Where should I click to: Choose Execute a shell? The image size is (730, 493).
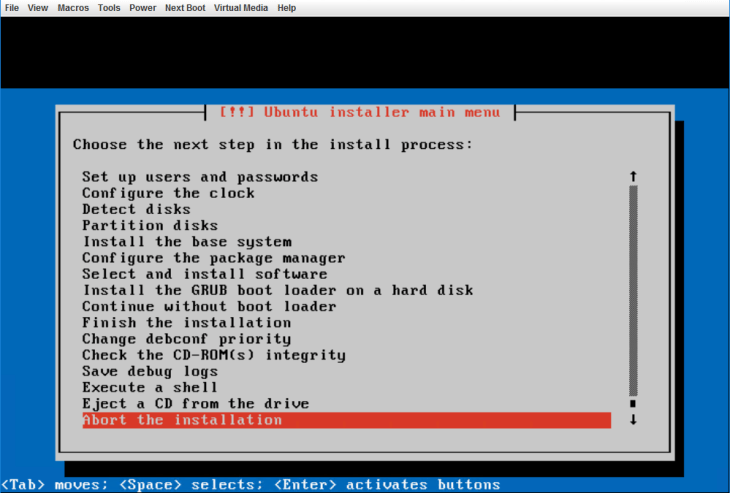pos(149,387)
